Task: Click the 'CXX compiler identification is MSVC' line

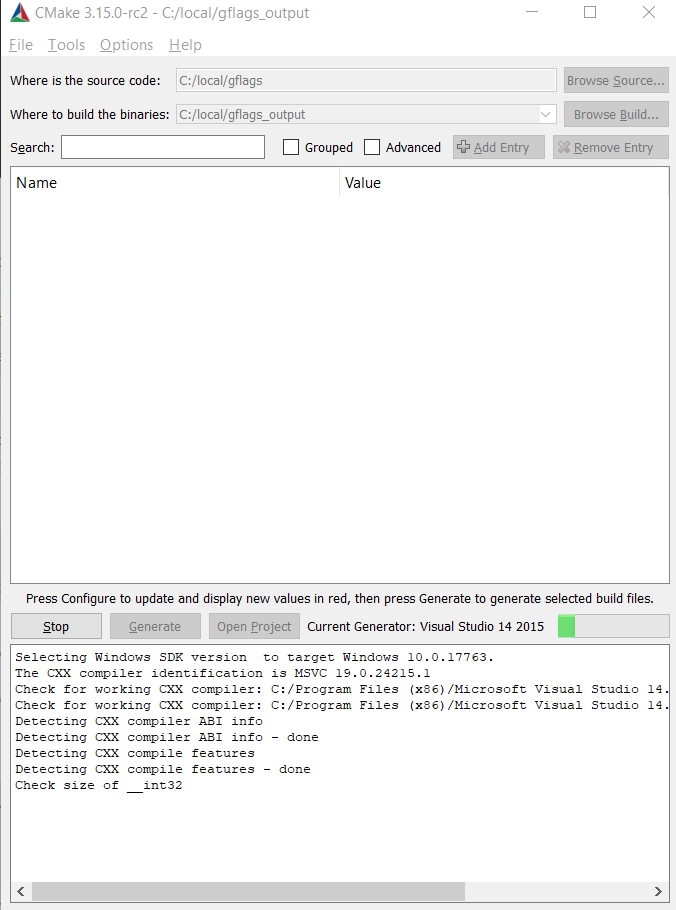Action: coord(223,673)
